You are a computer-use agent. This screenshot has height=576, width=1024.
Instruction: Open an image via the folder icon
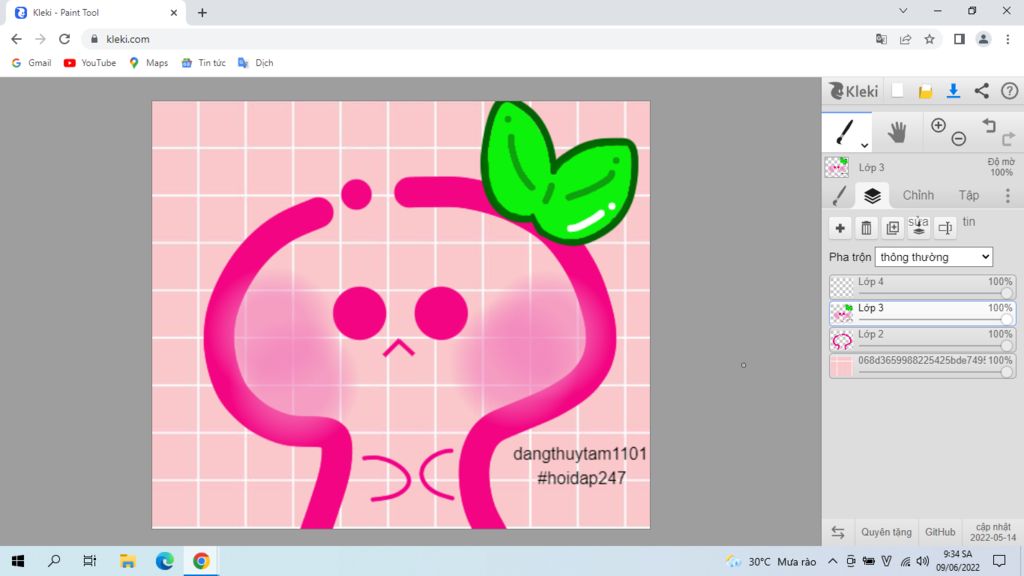[925, 91]
